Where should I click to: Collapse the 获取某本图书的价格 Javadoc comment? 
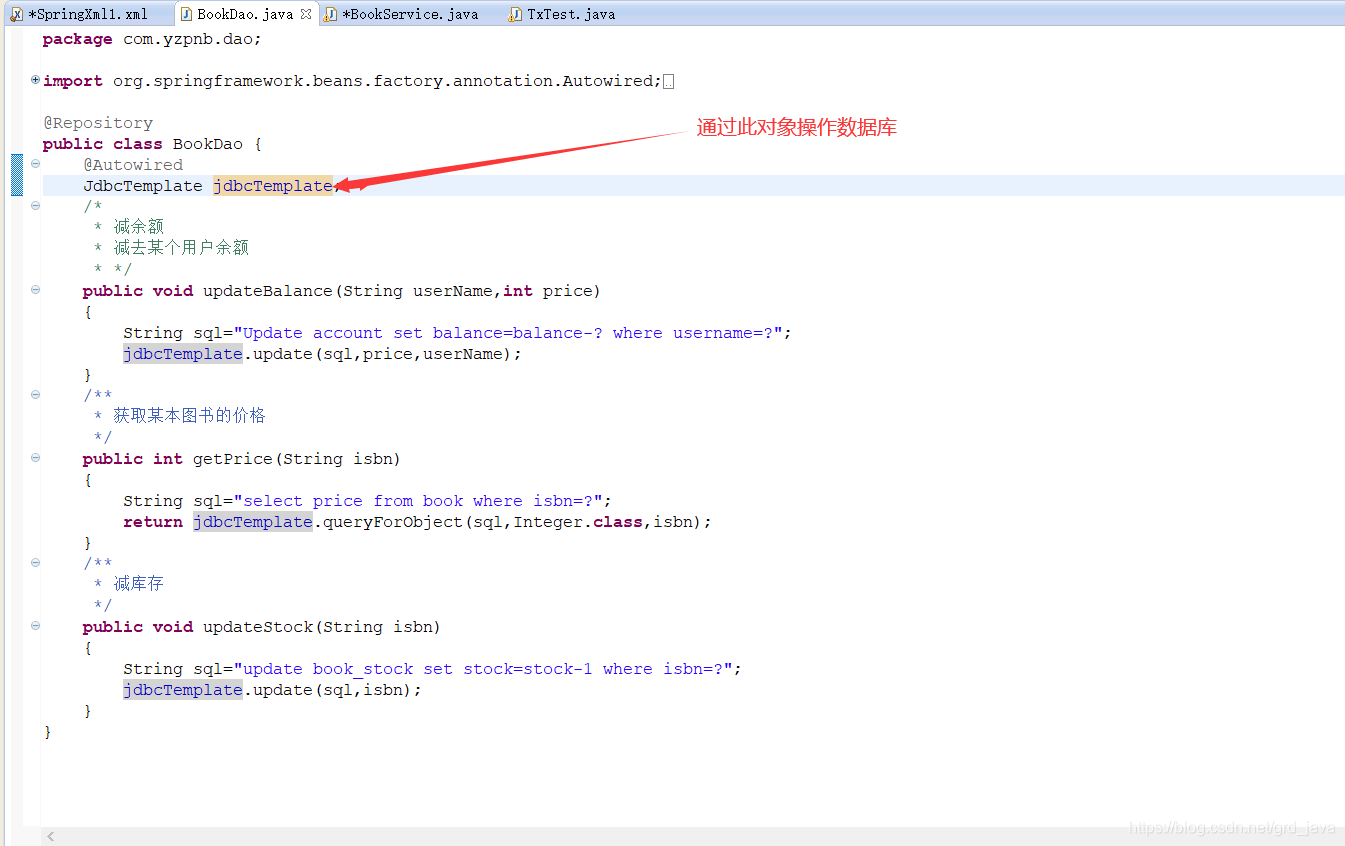pos(36,395)
